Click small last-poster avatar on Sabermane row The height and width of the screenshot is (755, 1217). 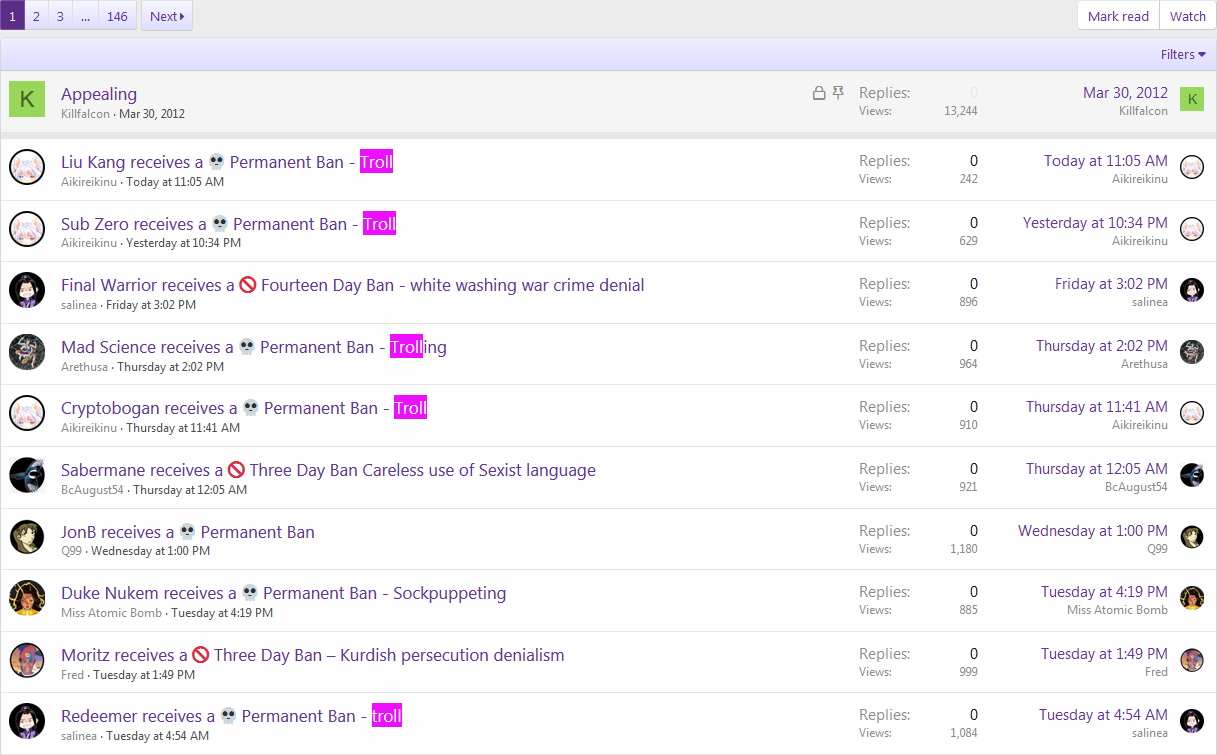point(1192,475)
